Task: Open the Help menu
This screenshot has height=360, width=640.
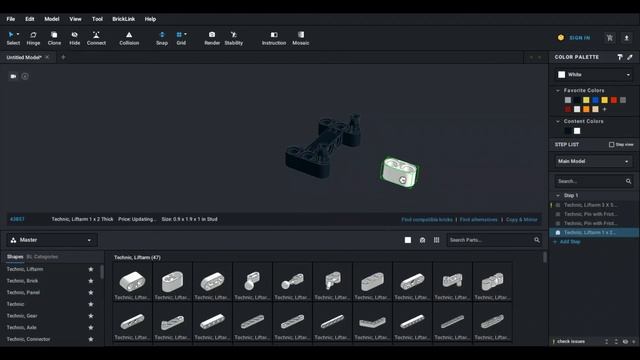Action: coord(150,19)
